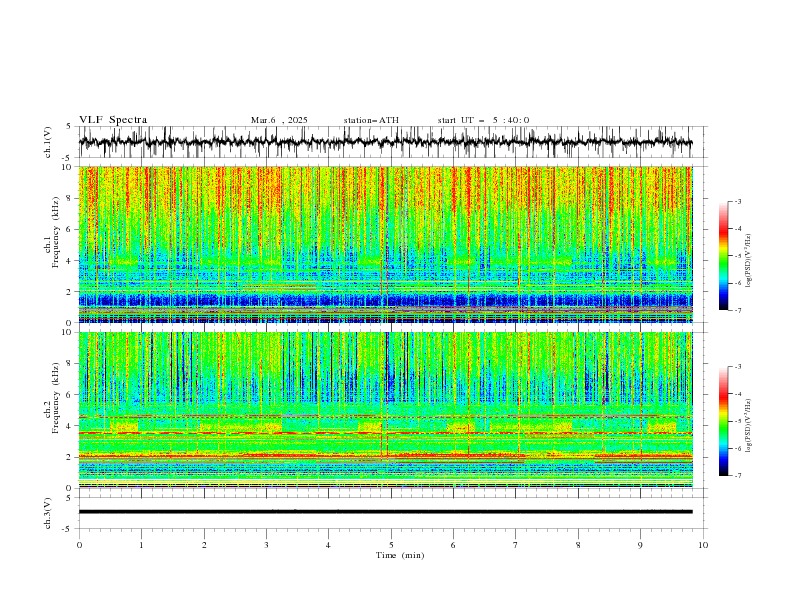The width and height of the screenshot is (792, 612).
Task: Click the "-7" tick on the ch.2 colorbar
Action: 738,476
